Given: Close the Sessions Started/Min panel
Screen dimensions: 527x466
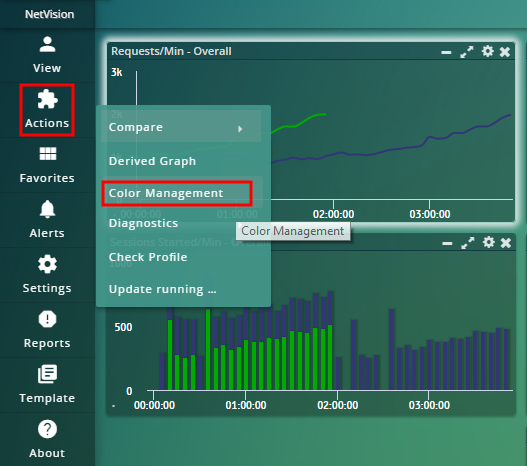Looking at the screenshot, I should pos(505,243).
